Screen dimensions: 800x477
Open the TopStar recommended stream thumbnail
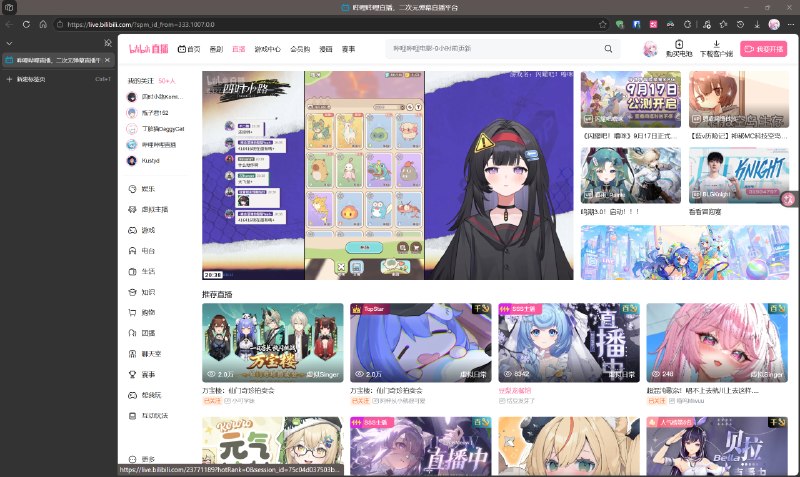pyautogui.click(x=420, y=343)
